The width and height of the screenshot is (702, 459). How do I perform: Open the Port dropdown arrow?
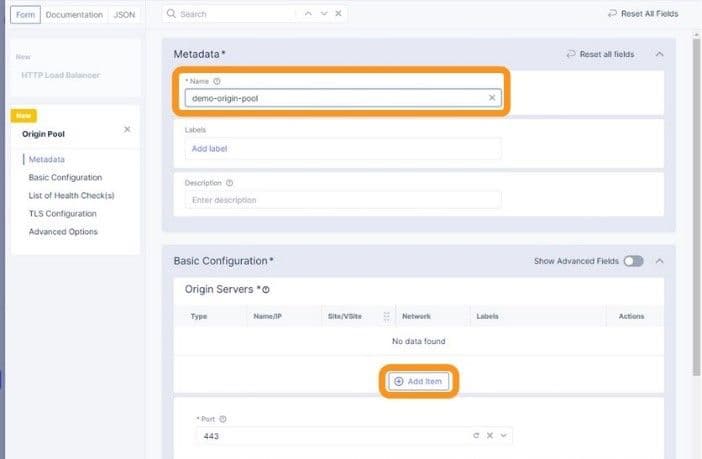(x=504, y=435)
